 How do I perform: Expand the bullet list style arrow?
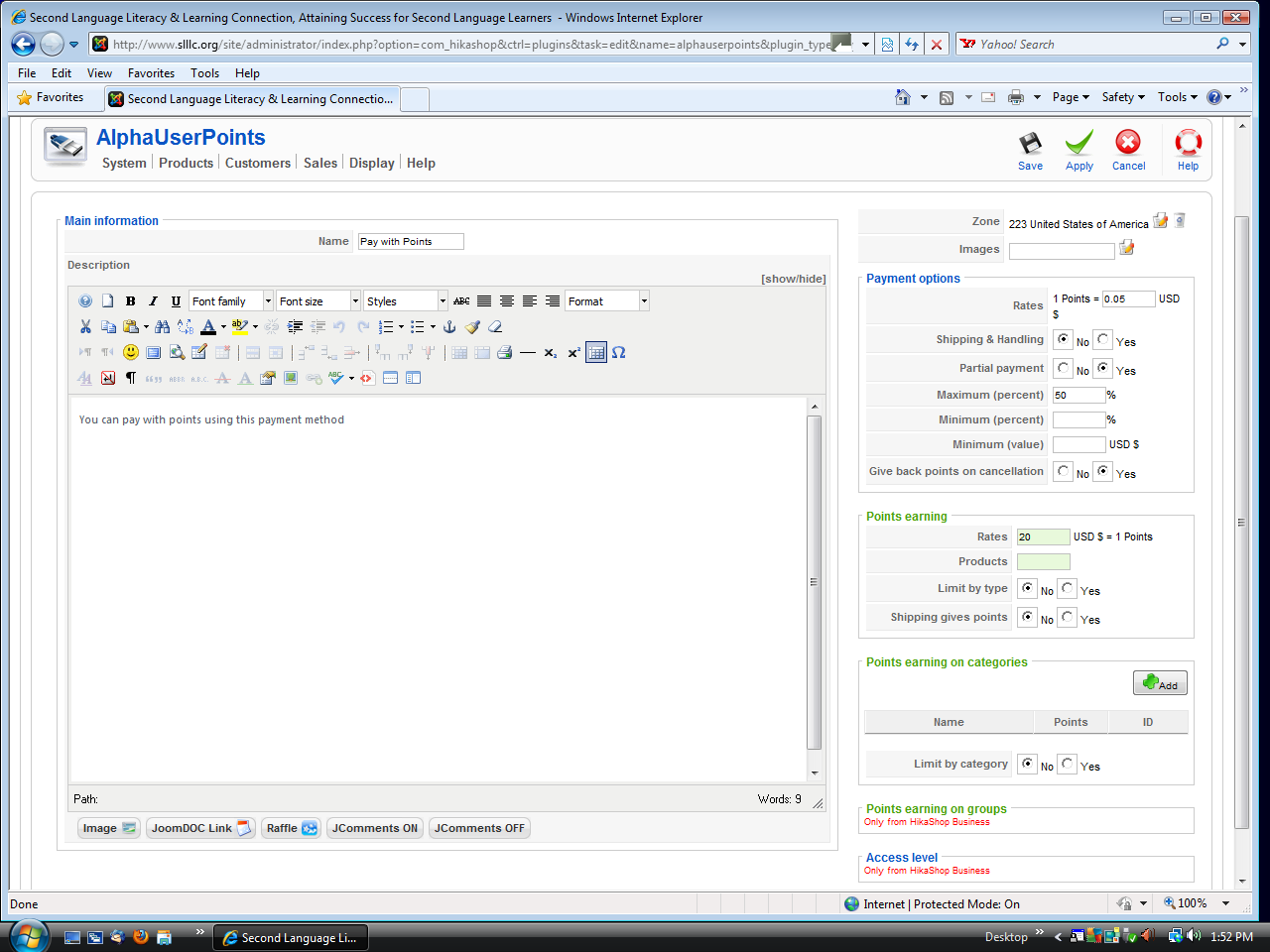tap(433, 326)
